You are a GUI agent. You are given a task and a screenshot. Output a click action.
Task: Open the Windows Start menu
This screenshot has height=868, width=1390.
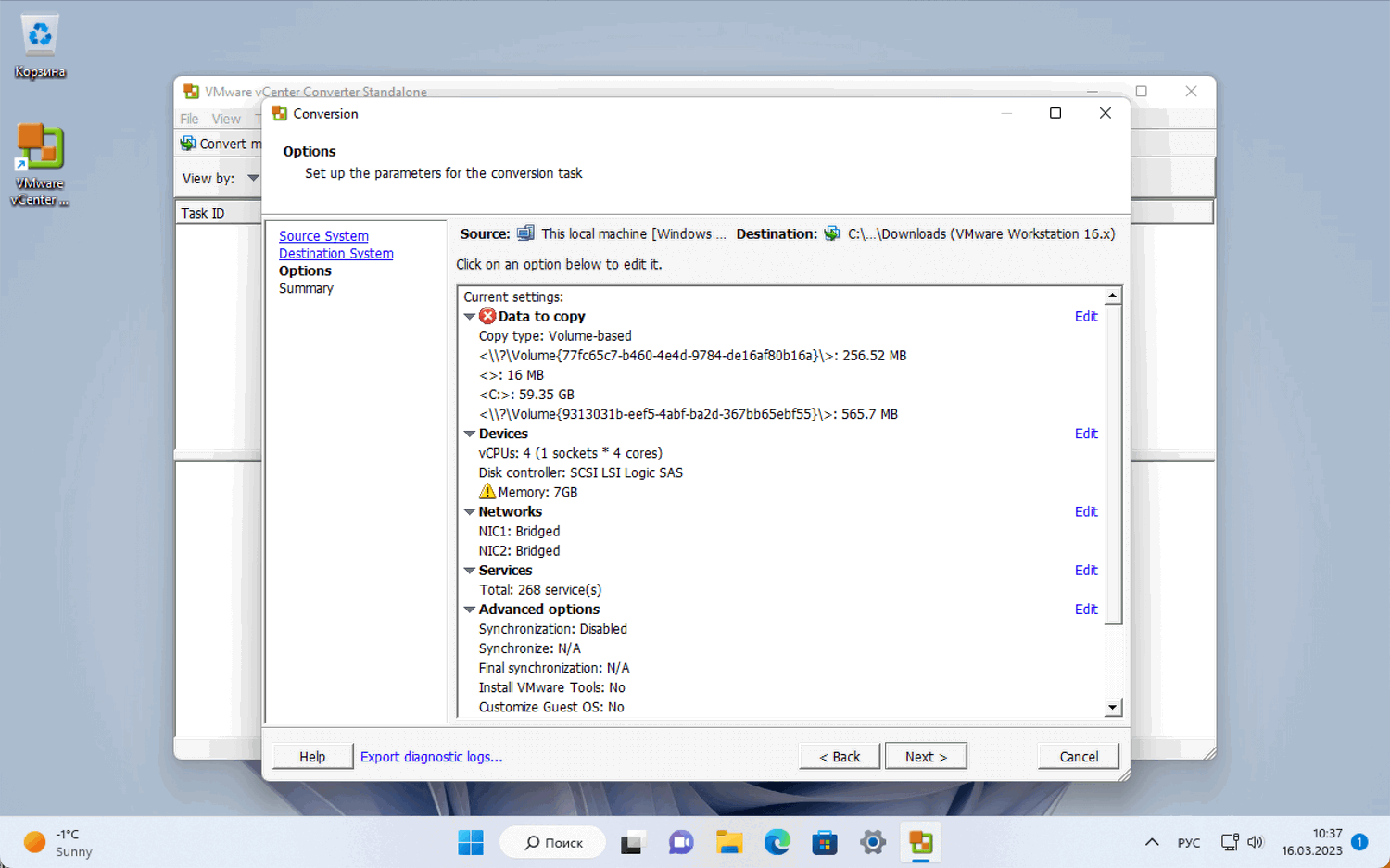pos(471,842)
